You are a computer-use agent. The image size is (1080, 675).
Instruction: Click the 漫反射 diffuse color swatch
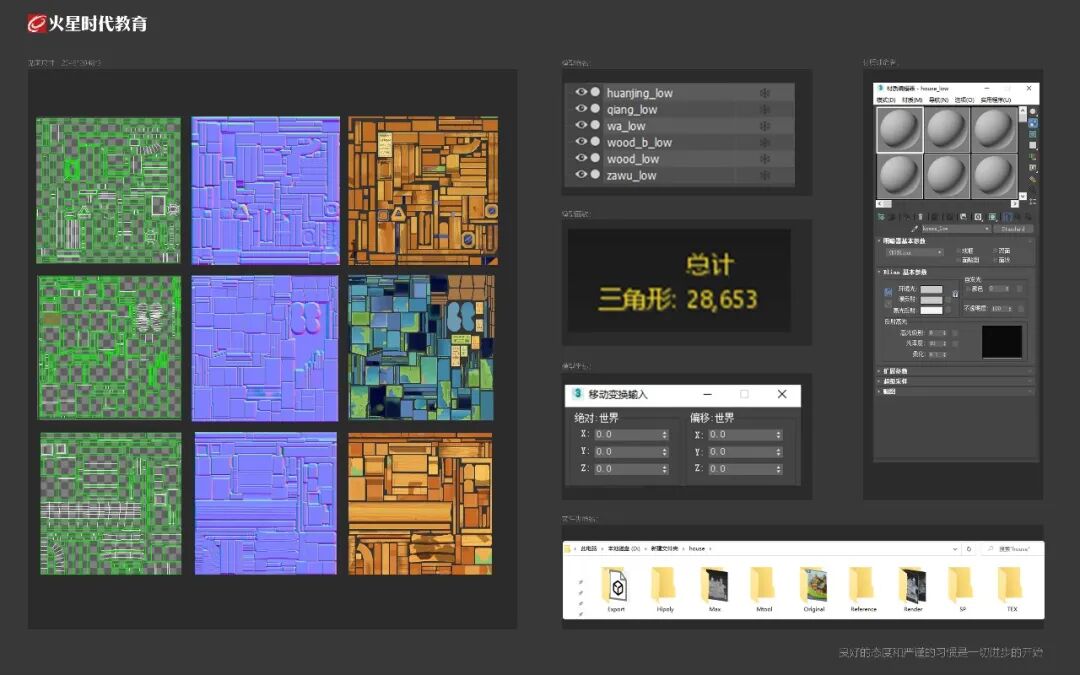(x=931, y=300)
